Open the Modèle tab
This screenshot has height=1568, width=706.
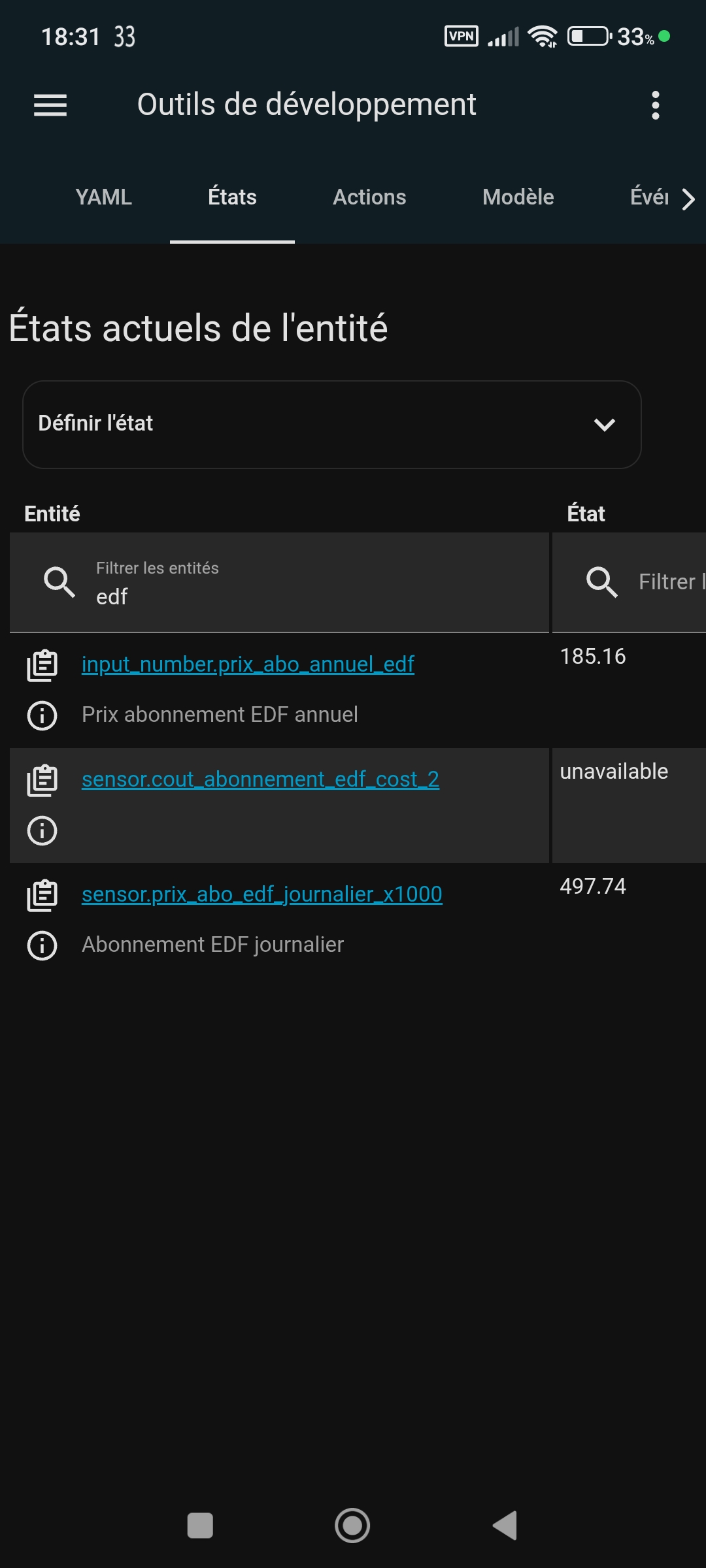point(518,197)
